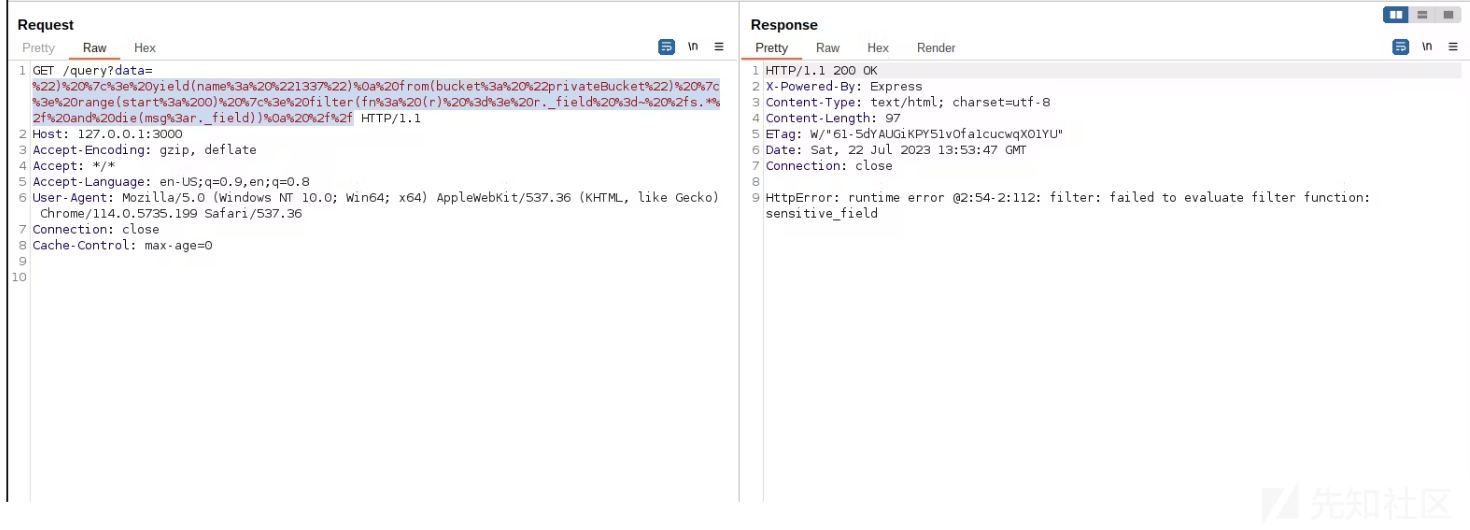Open the Request Raw tab
Viewport: 1470px width, 530px height.
pyautogui.click(x=95, y=48)
